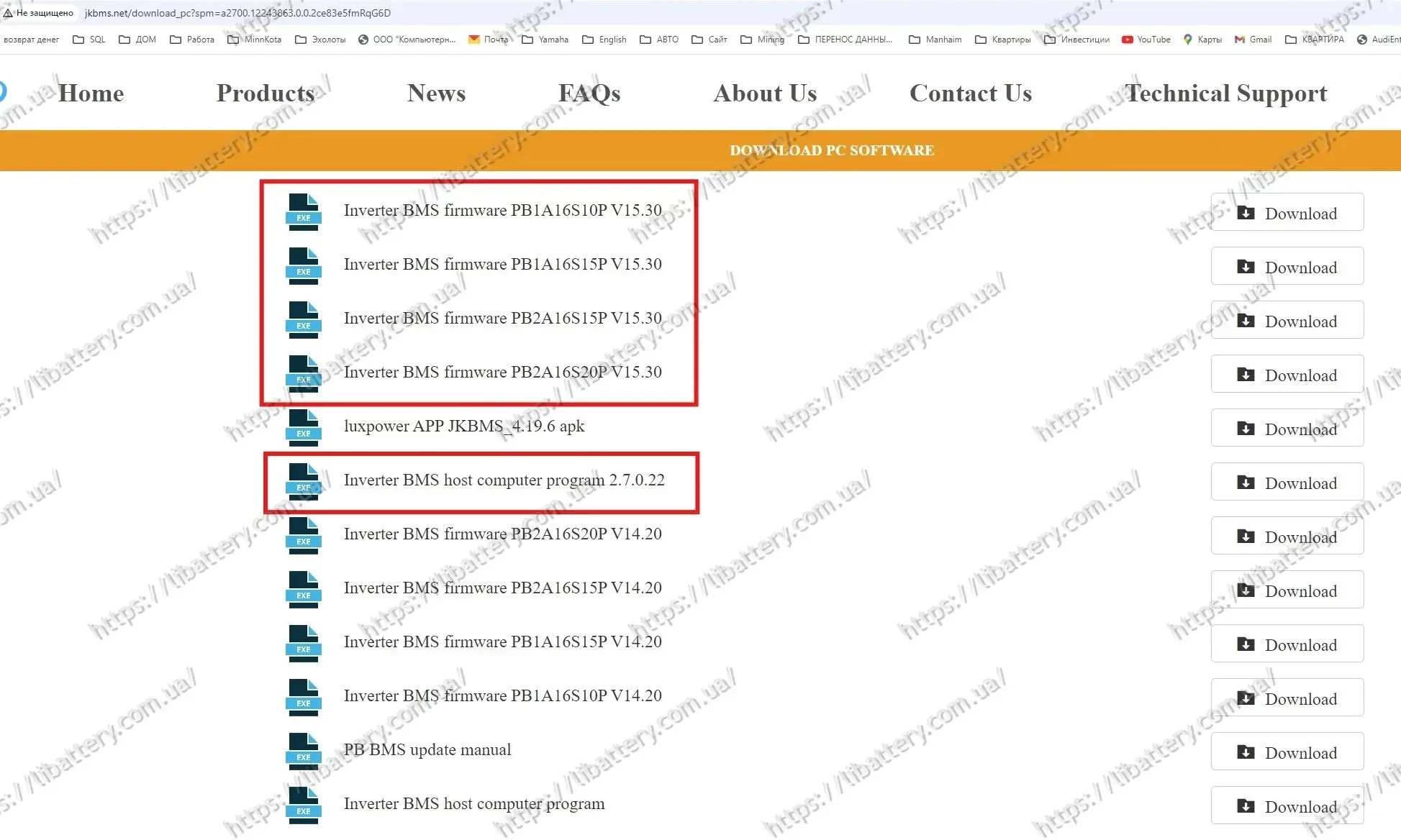Select text Inverter BMS firmware PB1A16S15P V15.30

pyautogui.click(x=503, y=264)
